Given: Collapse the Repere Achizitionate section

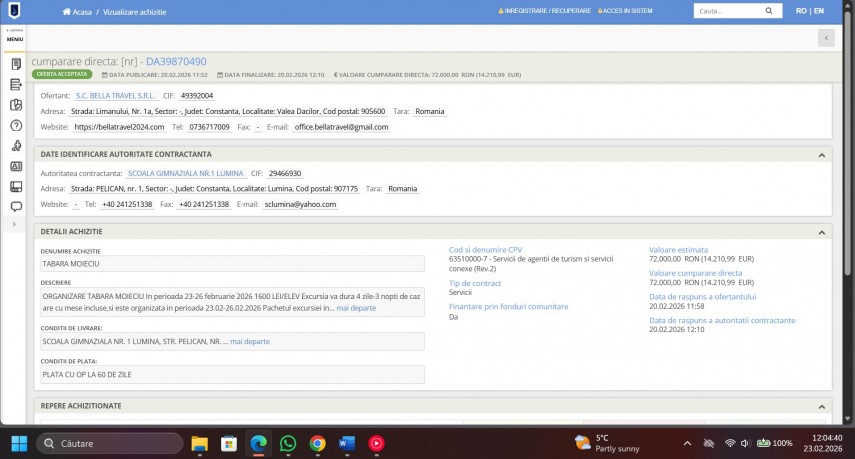Looking at the screenshot, I should [x=821, y=406].
